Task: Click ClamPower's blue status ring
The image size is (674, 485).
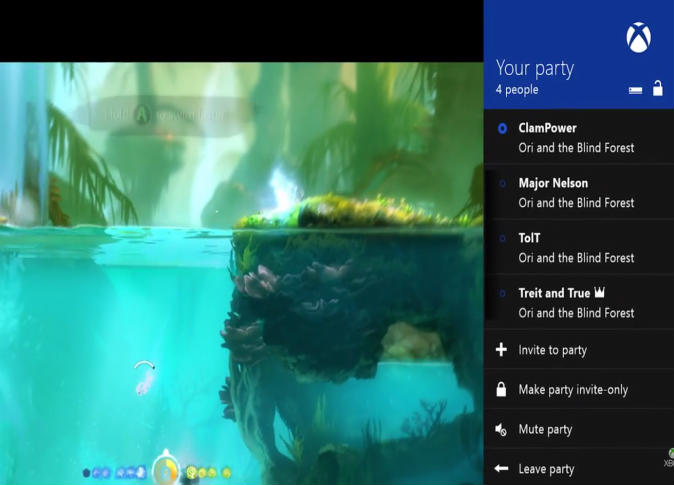Action: [502, 129]
